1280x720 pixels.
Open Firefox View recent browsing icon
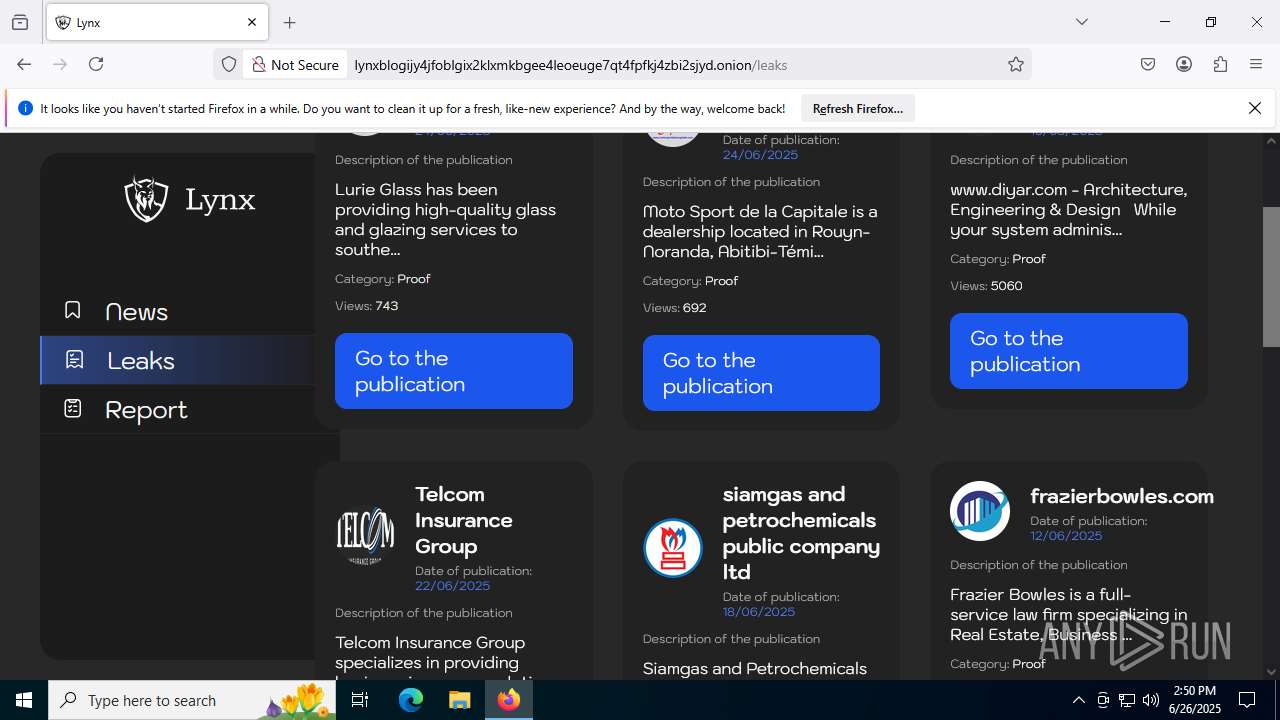click(20, 22)
